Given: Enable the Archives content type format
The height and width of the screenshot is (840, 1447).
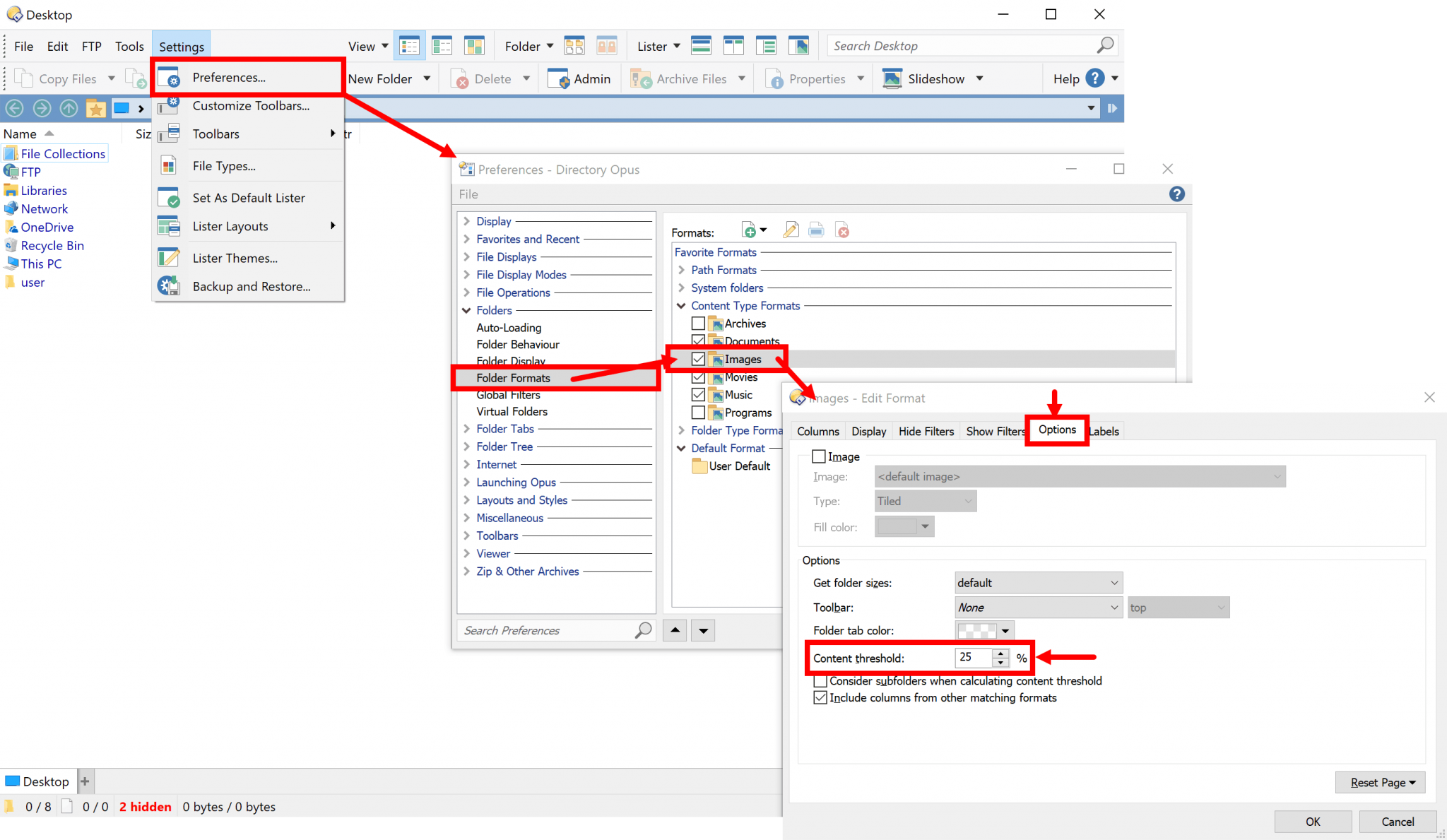Looking at the screenshot, I should tap(698, 323).
